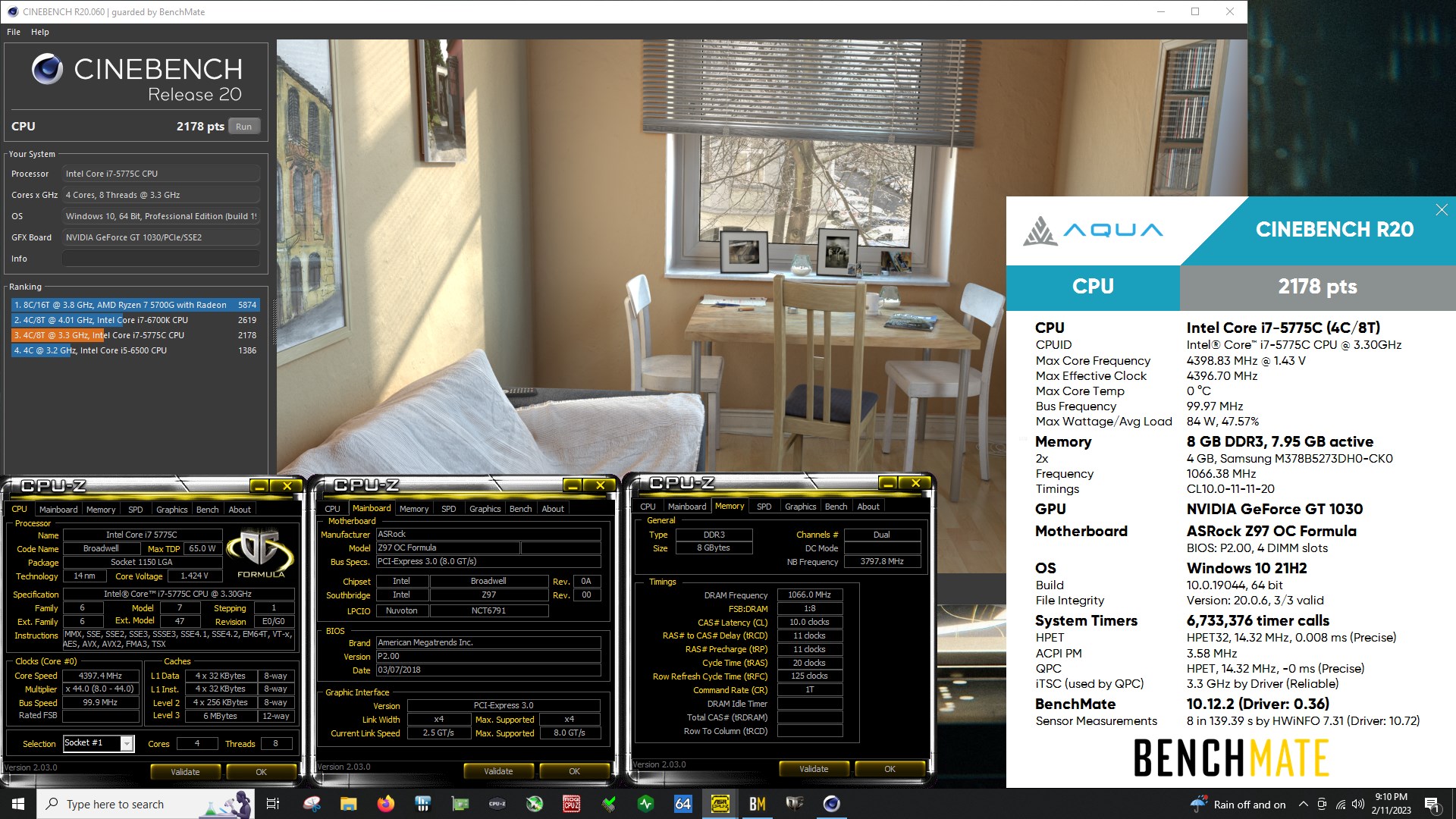Open the volume control in system tray
Viewport: 1456px width, 819px height.
pos(1358,804)
